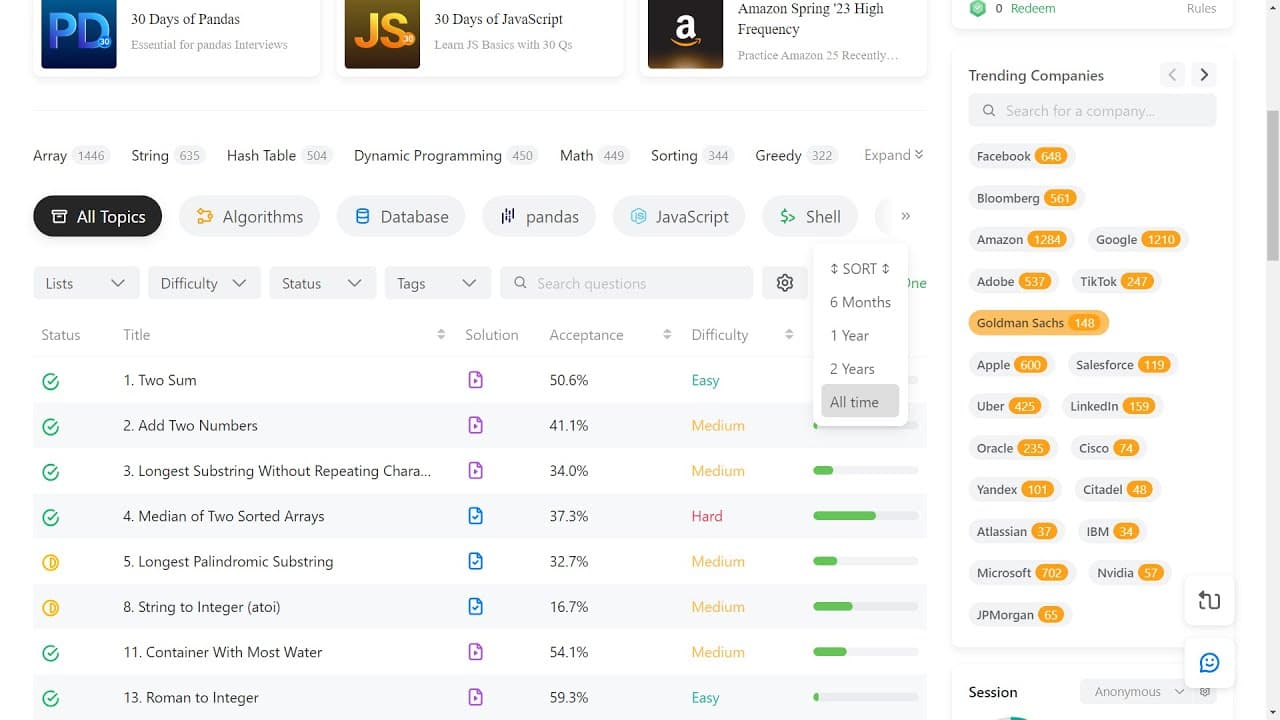The height and width of the screenshot is (720, 1280).
Task: Open the settings gear next to search
Action: click(785, 283)
